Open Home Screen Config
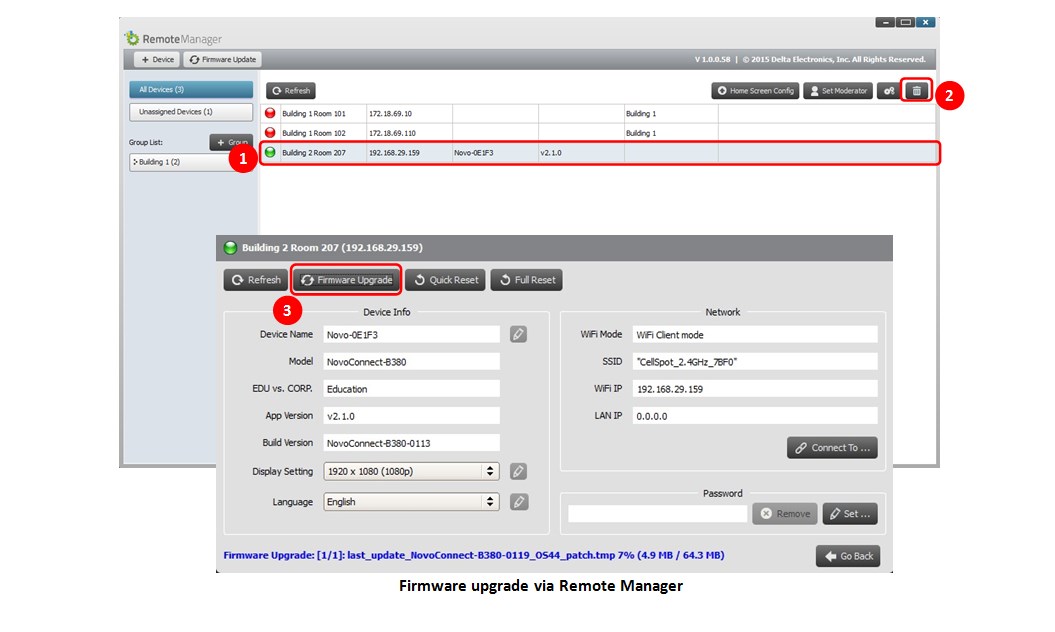Viewport: 1055px width, 632px height. [755, 90]
